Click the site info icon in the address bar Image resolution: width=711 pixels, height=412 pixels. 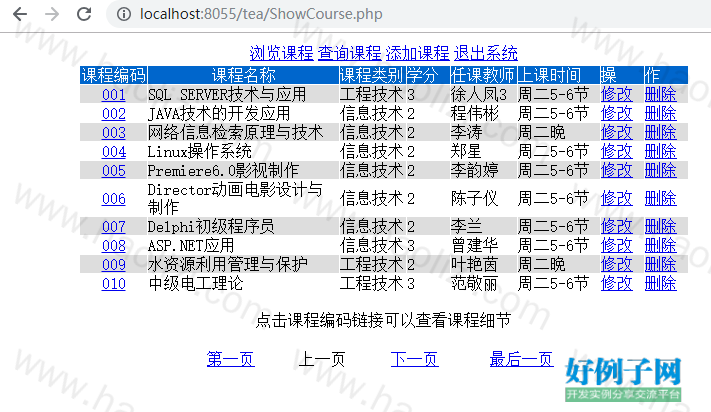pos(124,14)
